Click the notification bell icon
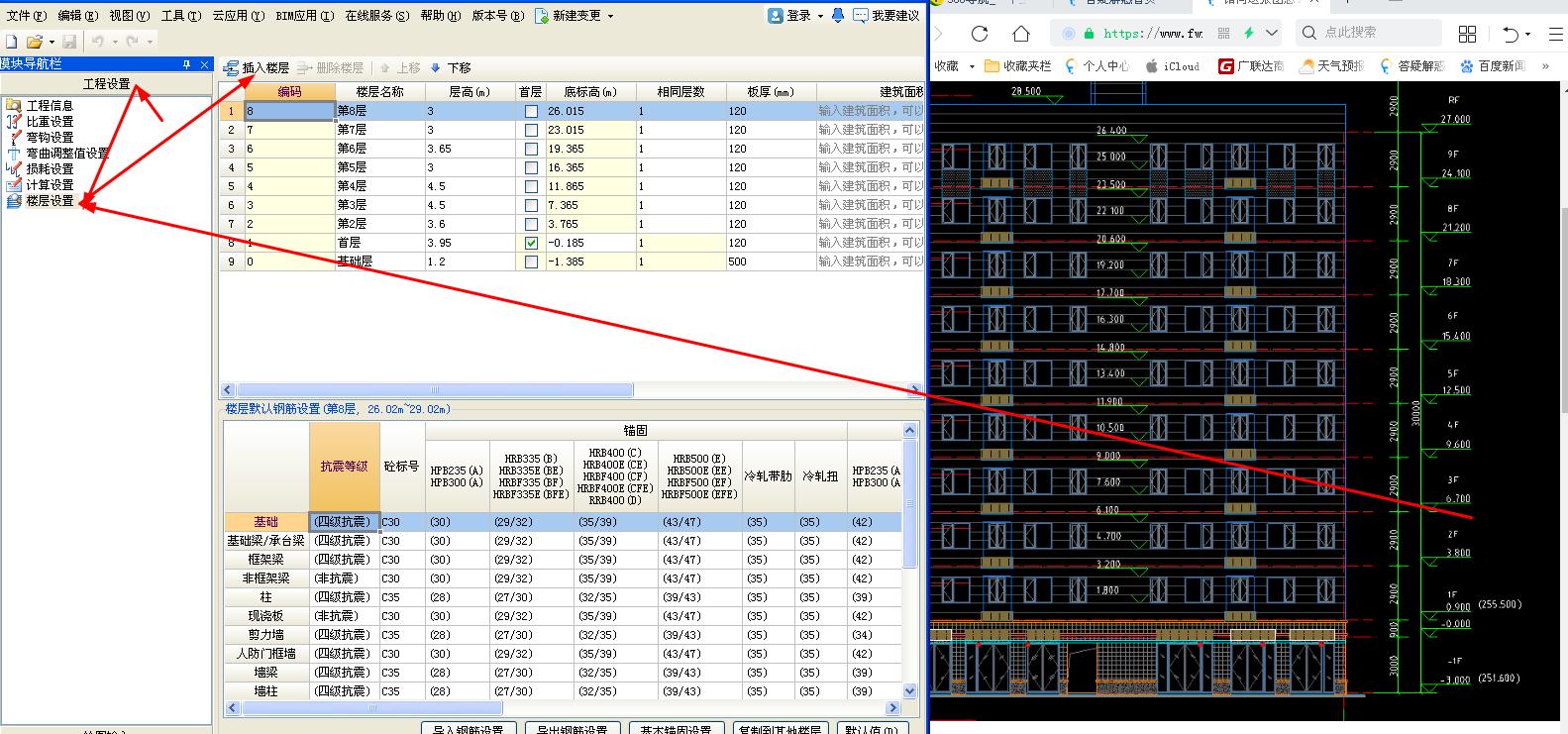The image size is (1568, 734). tap(838, 15)
